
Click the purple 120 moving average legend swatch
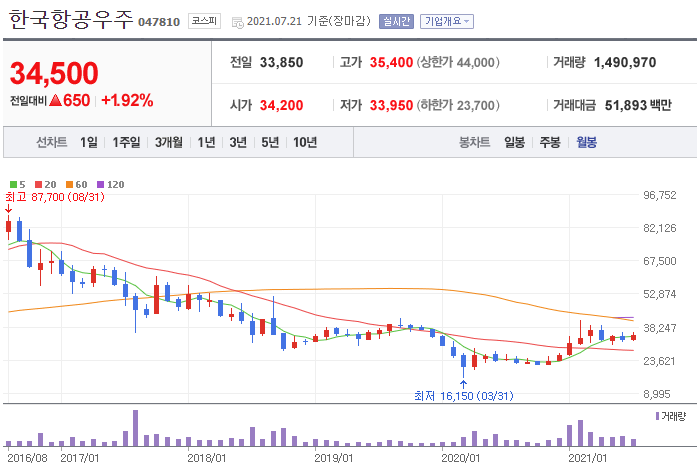[100, 184]
